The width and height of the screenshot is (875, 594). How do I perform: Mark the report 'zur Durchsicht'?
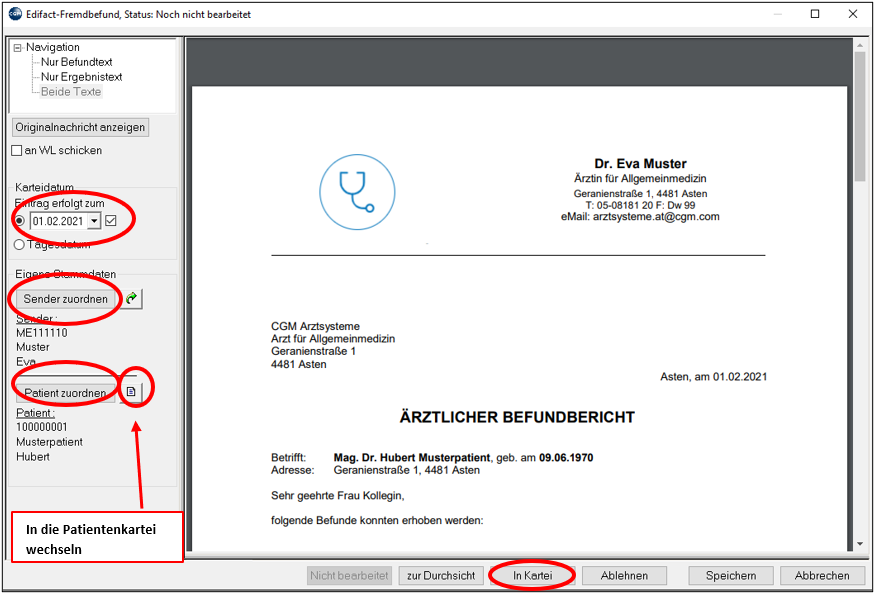coord(441,576)
